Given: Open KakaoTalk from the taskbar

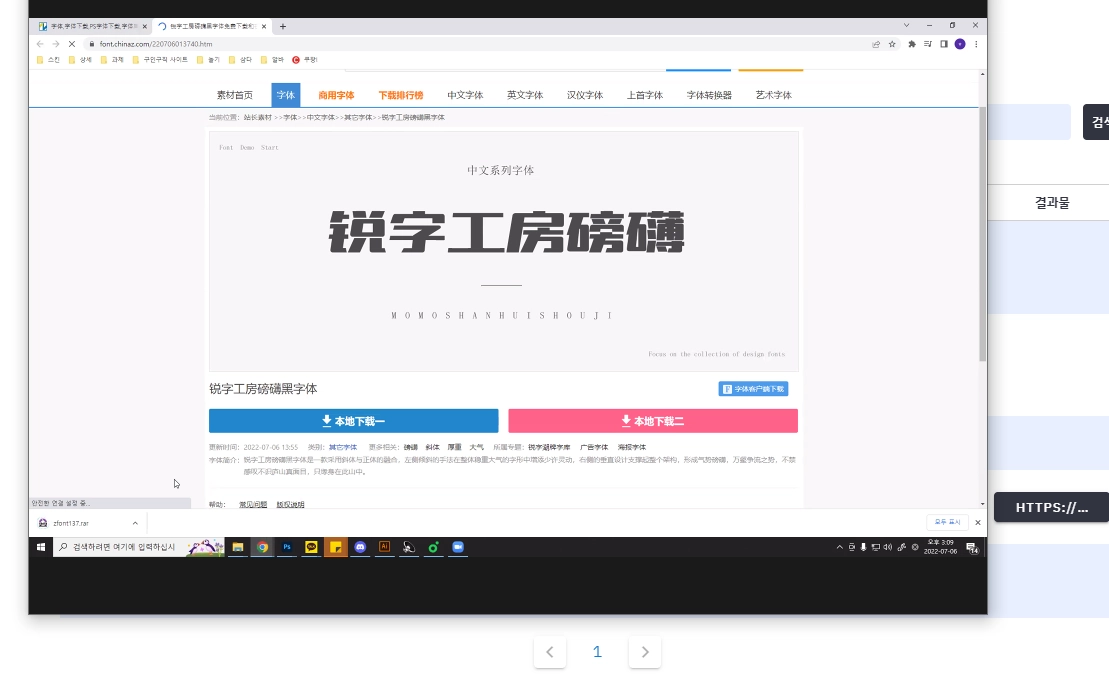Looking at the screenshot, I should point(311,547).
